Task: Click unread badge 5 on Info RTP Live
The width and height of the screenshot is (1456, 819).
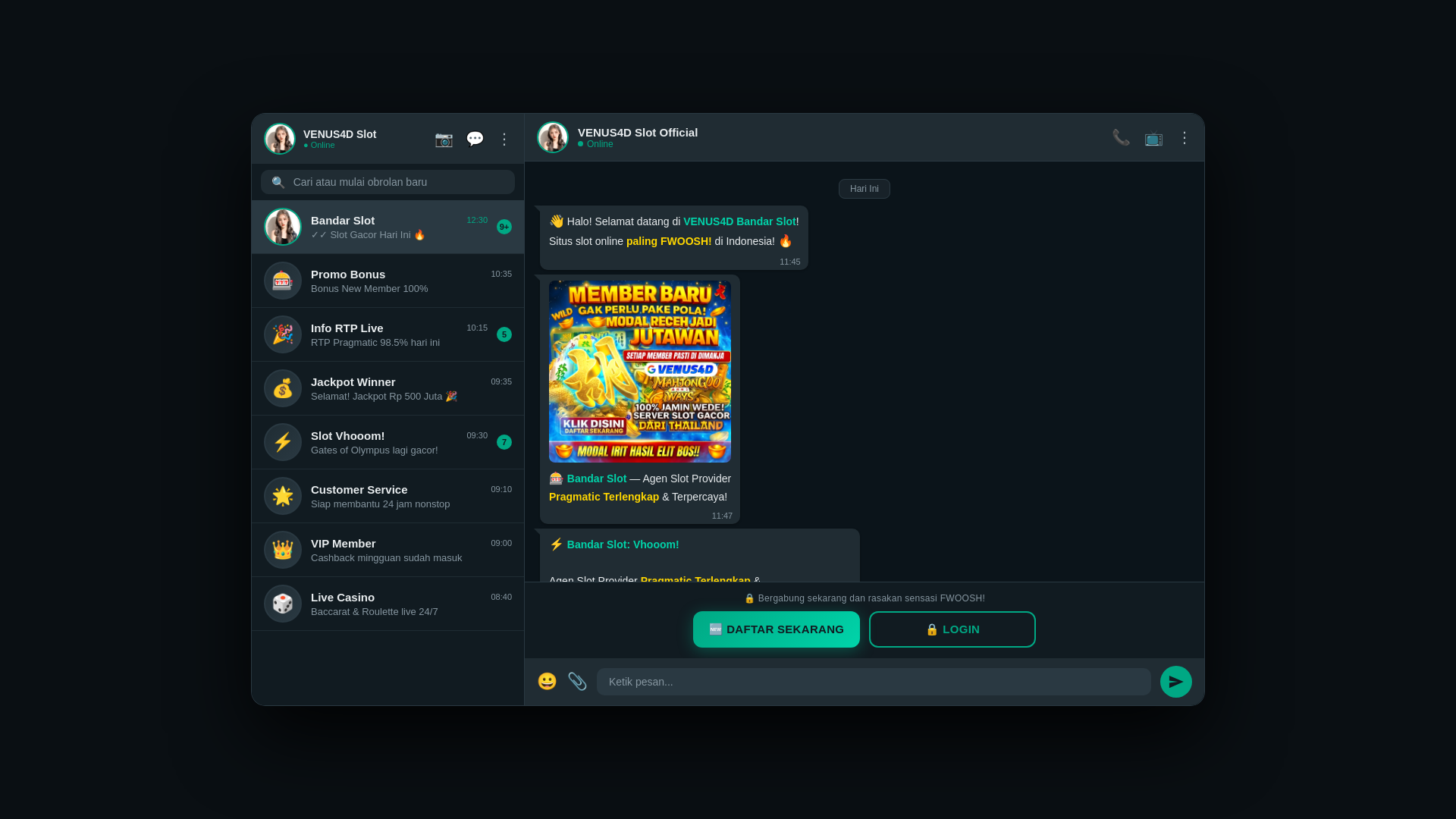Action: pos(504,334)
